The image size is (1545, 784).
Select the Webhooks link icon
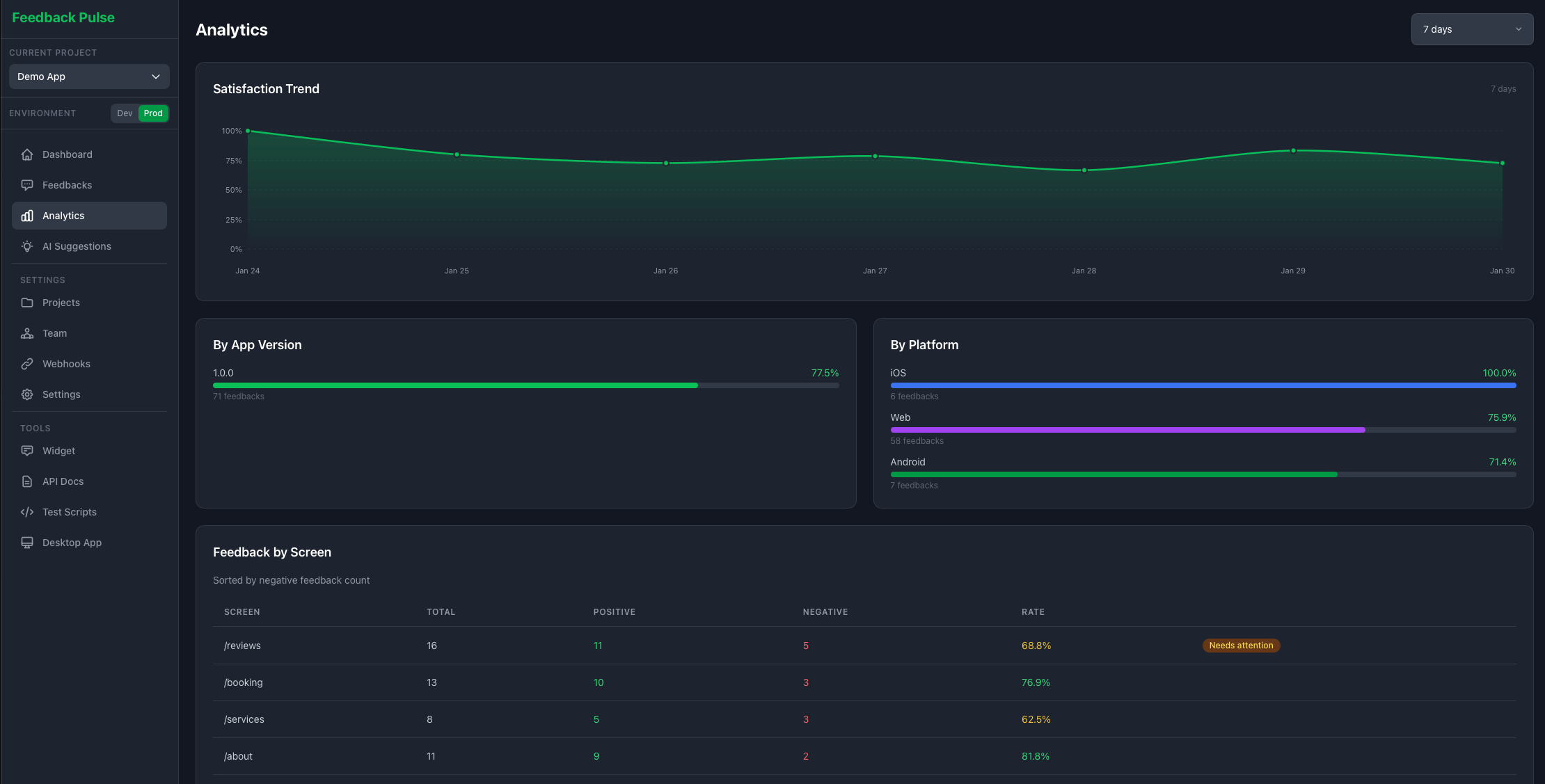click(x=26, y=363)
